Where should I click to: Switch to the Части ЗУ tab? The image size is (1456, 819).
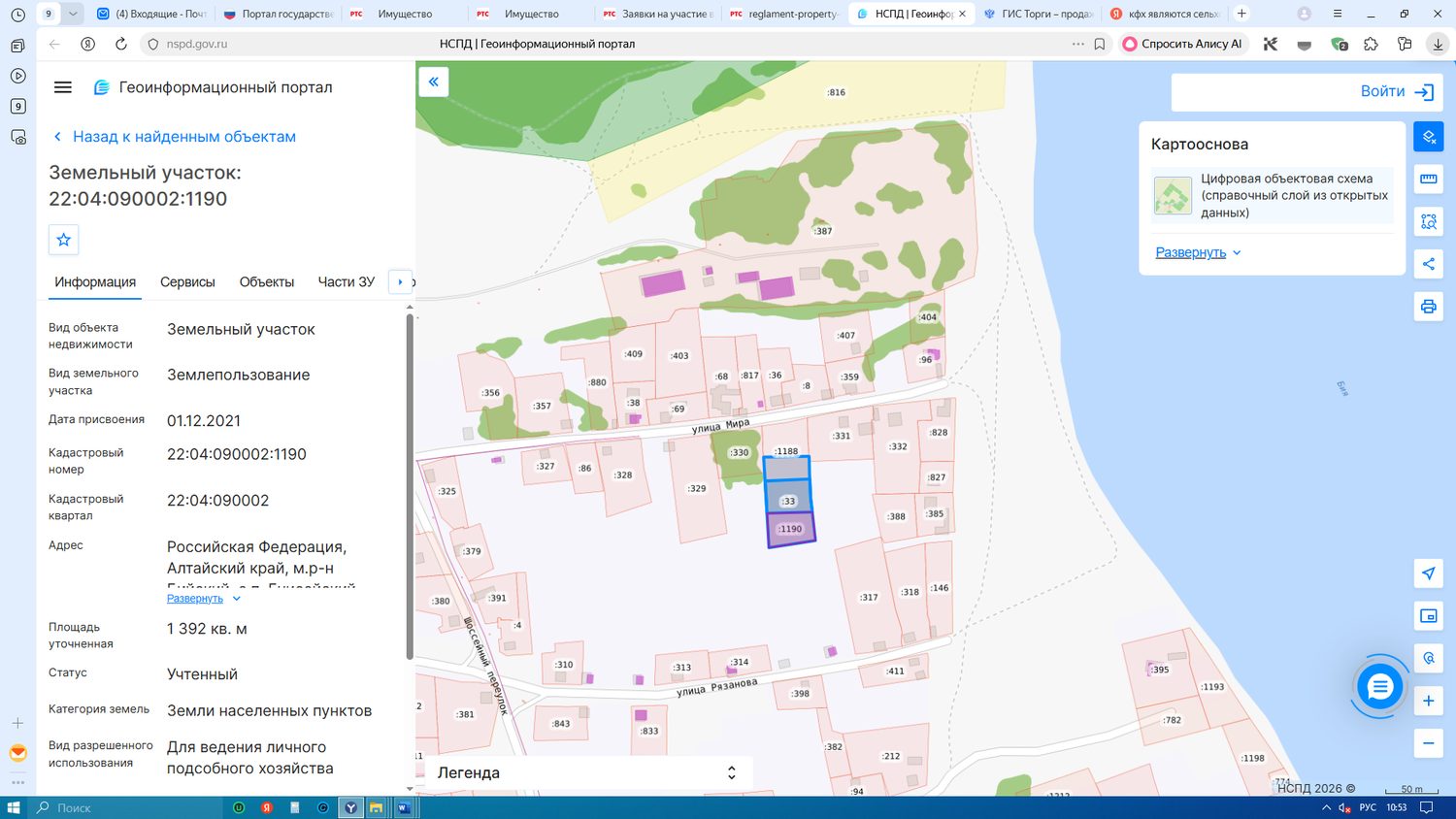(x=347, y=281)
